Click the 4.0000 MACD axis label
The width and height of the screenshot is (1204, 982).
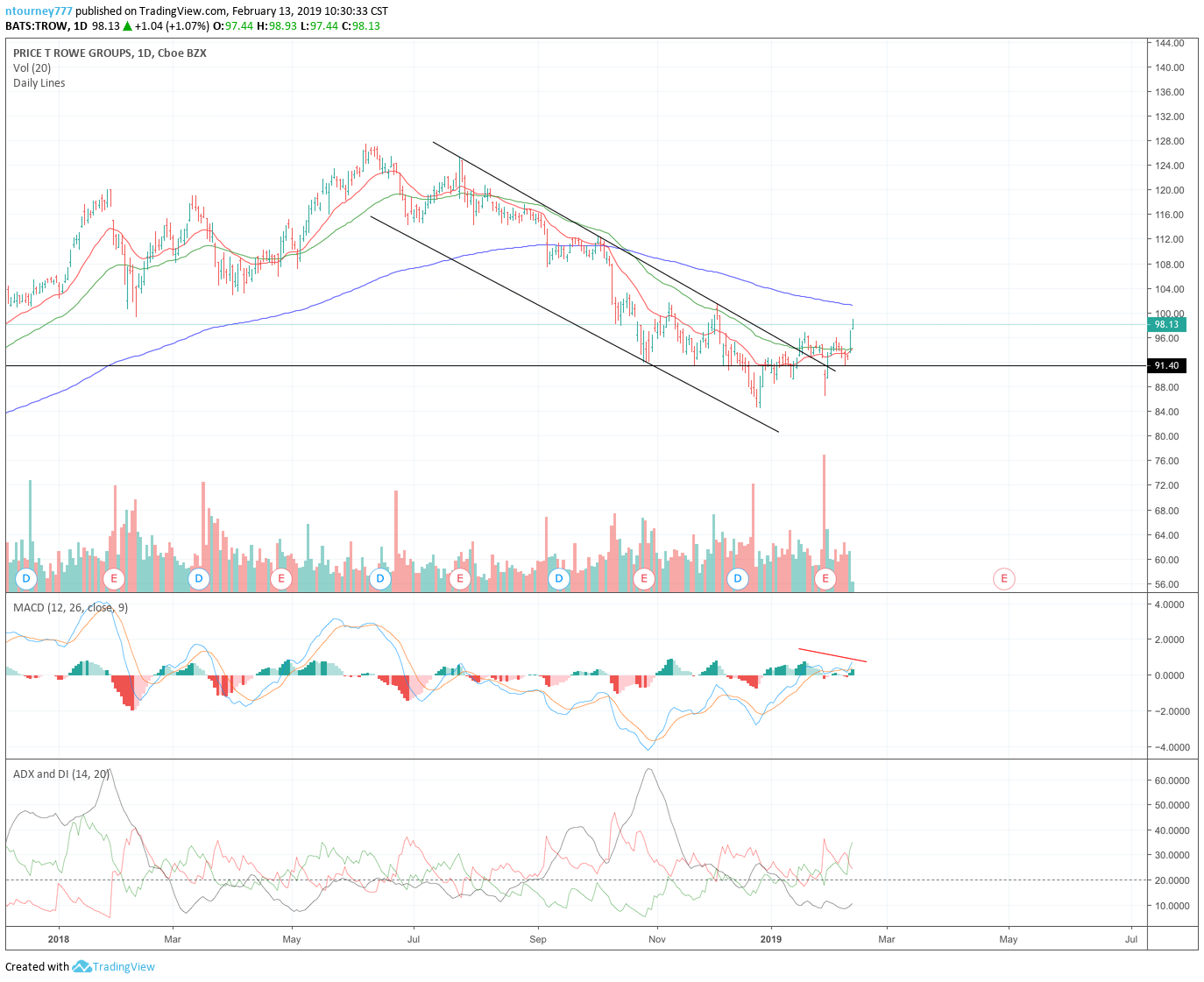1169,604
